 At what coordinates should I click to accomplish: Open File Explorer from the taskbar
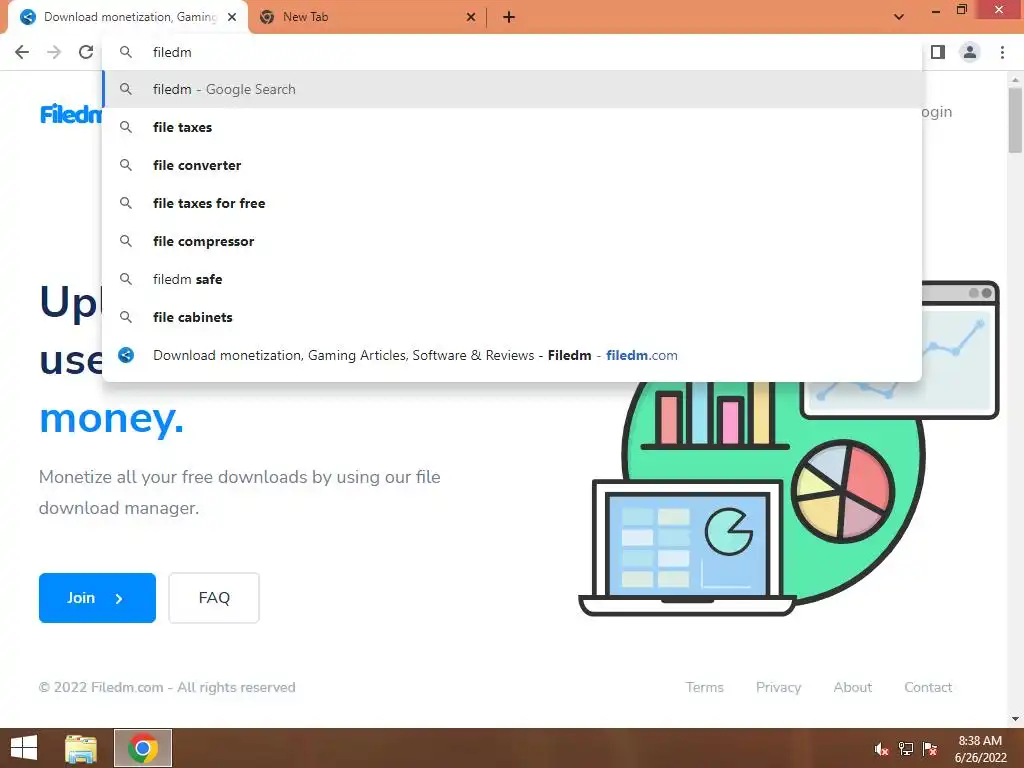pos(81,748)
